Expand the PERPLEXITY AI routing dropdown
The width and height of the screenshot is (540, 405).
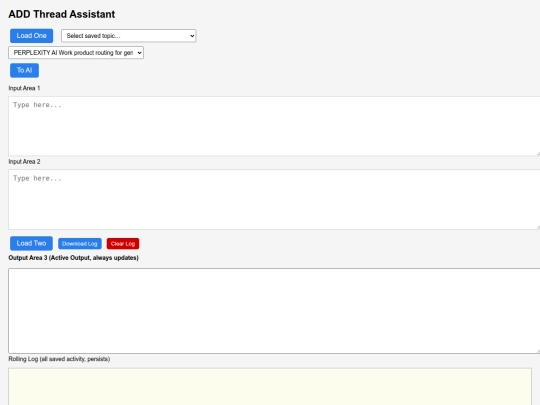point(76,53)
